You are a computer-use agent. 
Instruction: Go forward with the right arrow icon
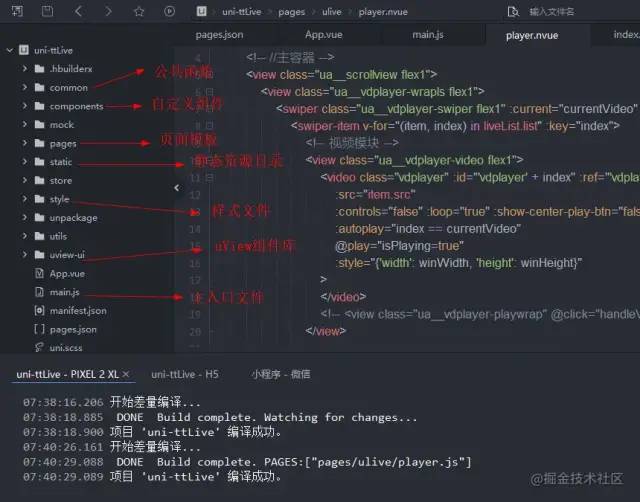click(x=109, y=11)
